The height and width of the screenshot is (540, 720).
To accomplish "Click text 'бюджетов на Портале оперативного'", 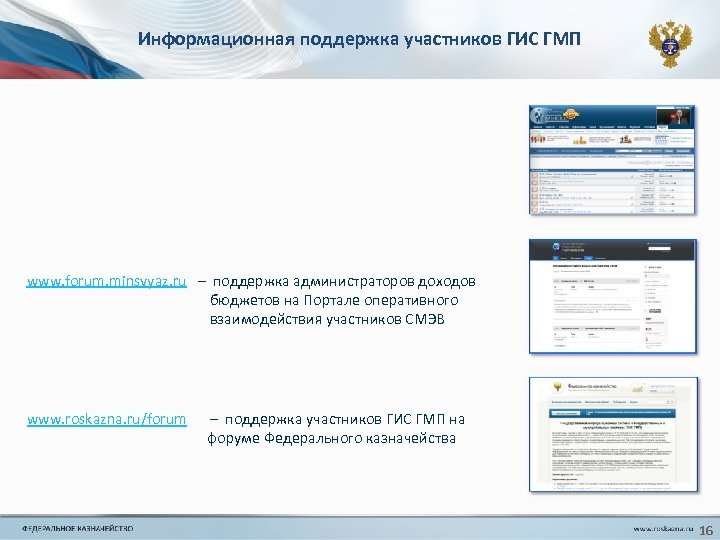I will coord(334,300).
